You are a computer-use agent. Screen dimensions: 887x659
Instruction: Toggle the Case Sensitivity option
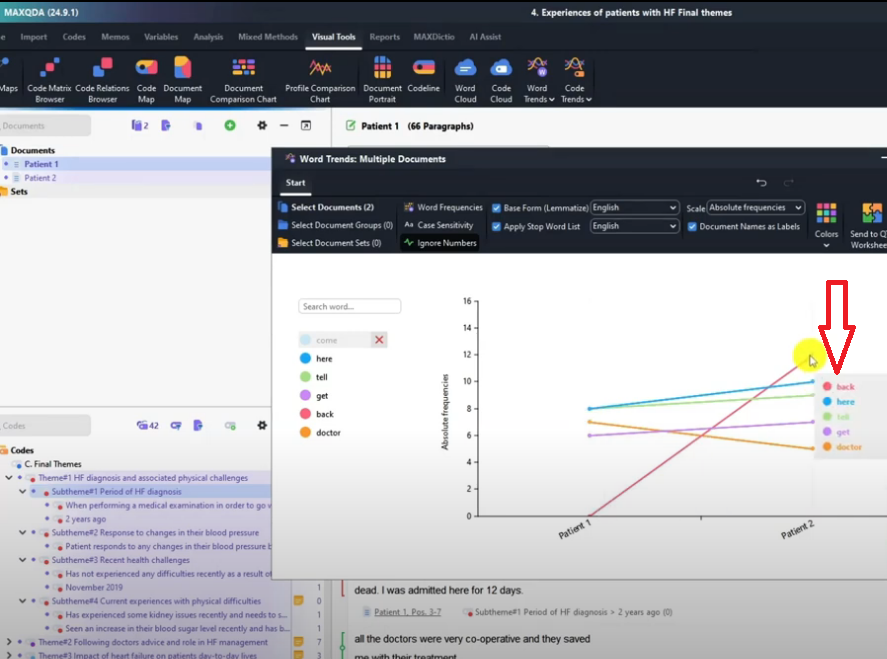[x=439, y=225]
